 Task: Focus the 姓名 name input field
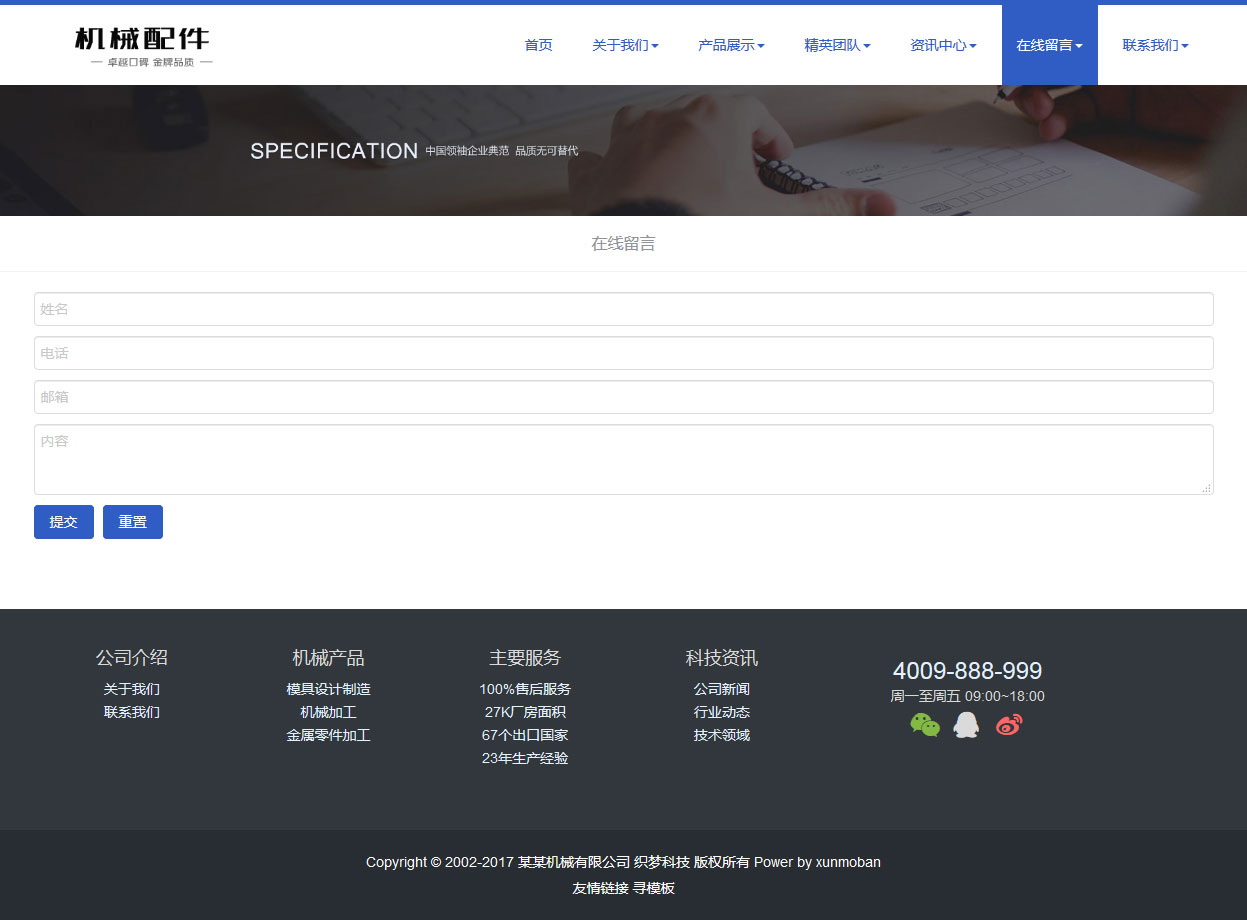pyautogui.click(x=623, y=309)
